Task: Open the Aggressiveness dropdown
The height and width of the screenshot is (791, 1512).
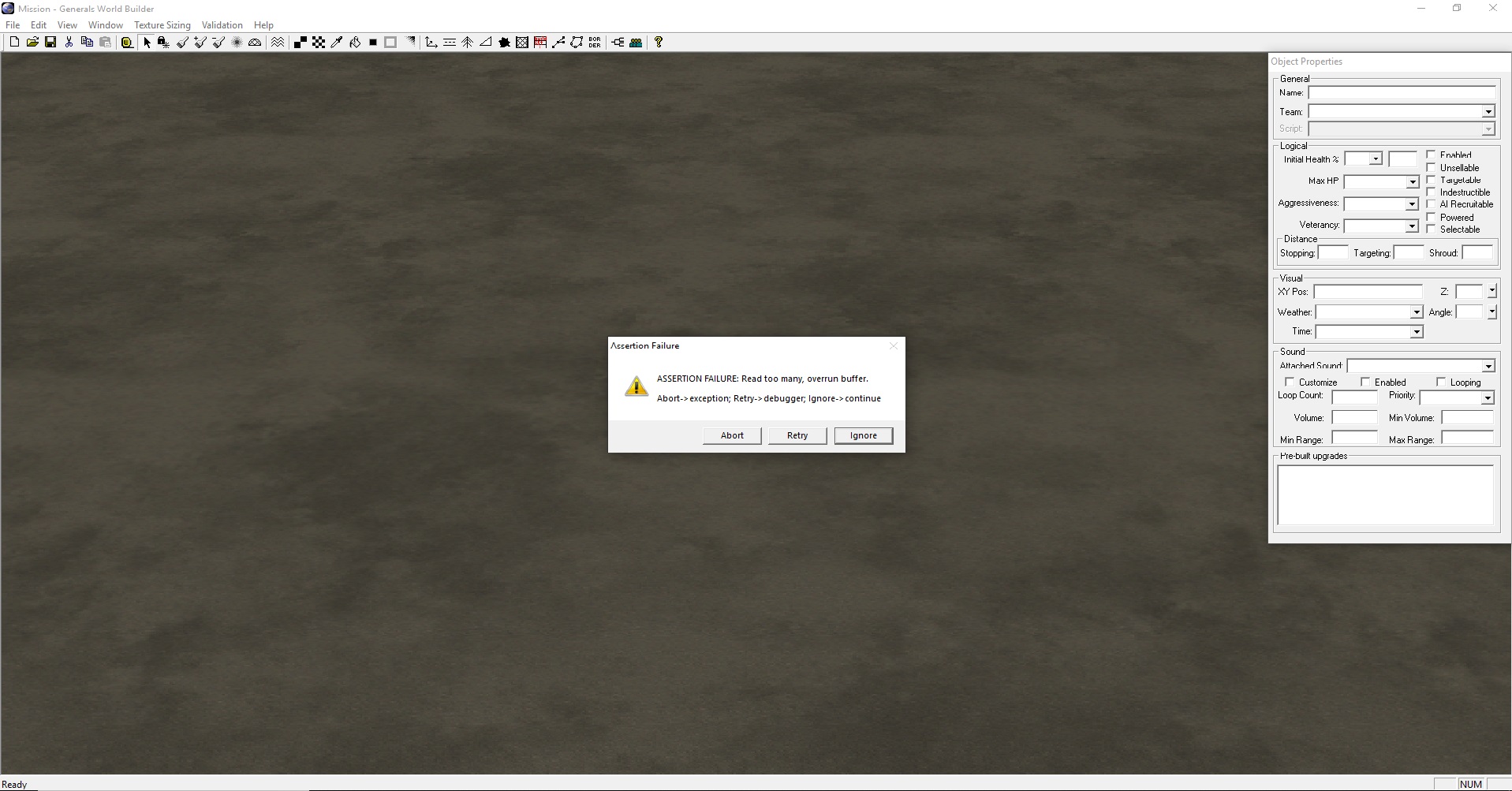Action: pyautogui.click(x=1412, y=204)
